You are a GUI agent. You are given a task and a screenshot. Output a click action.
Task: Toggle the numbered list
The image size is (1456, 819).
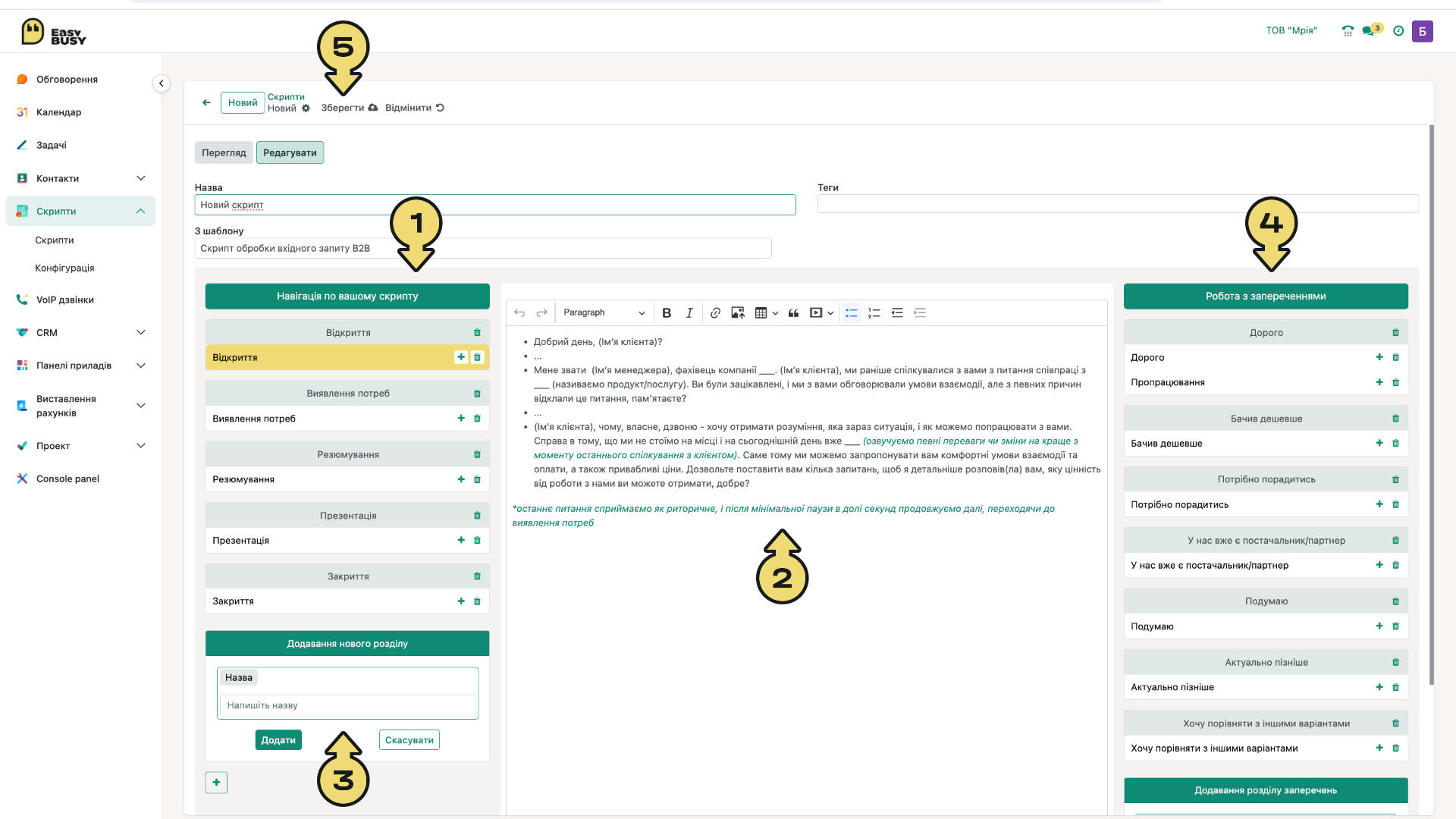coord(874,312)
